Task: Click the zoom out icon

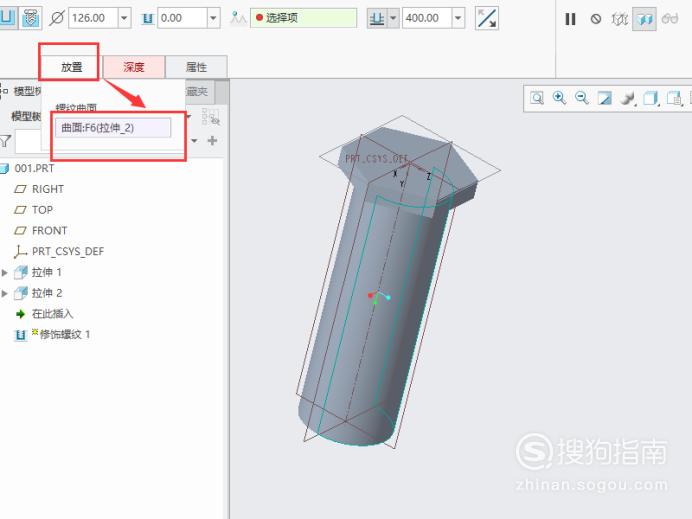Action: pos(582,98)
